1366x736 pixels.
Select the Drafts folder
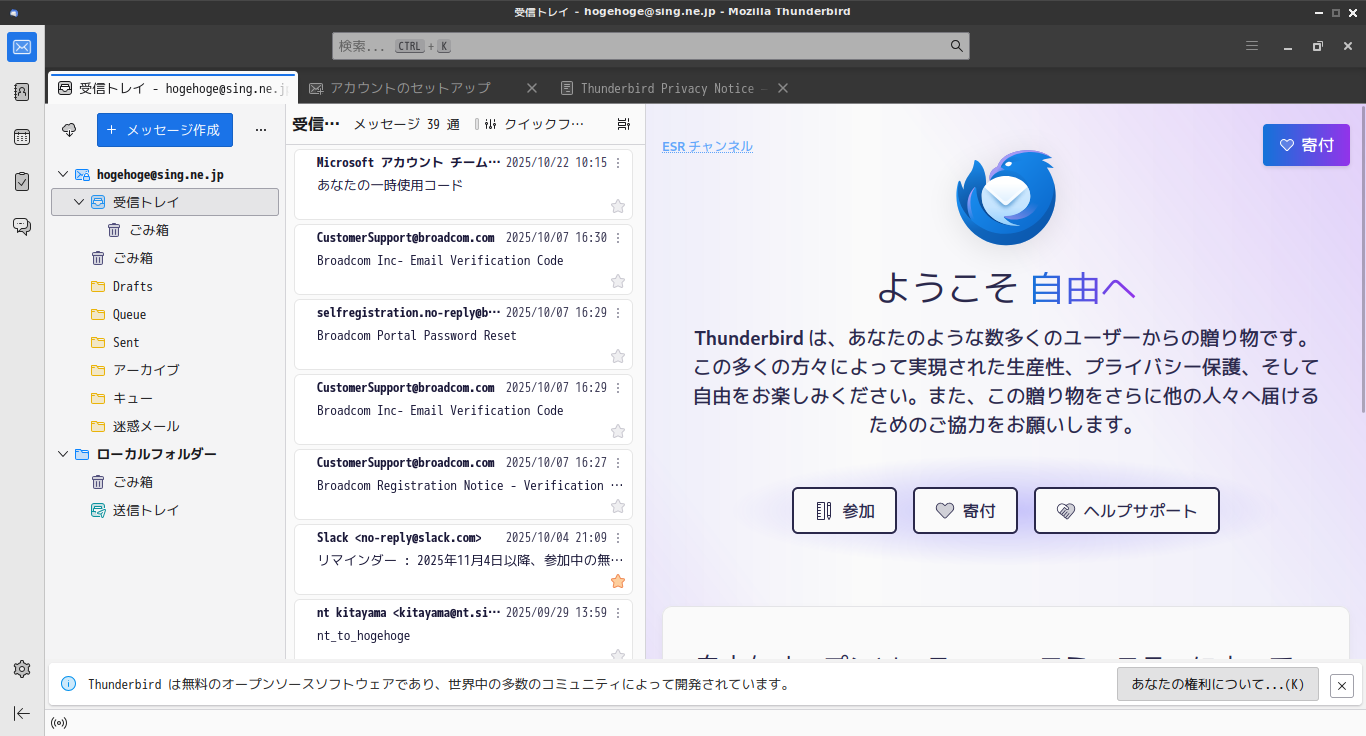click(165, 286)
